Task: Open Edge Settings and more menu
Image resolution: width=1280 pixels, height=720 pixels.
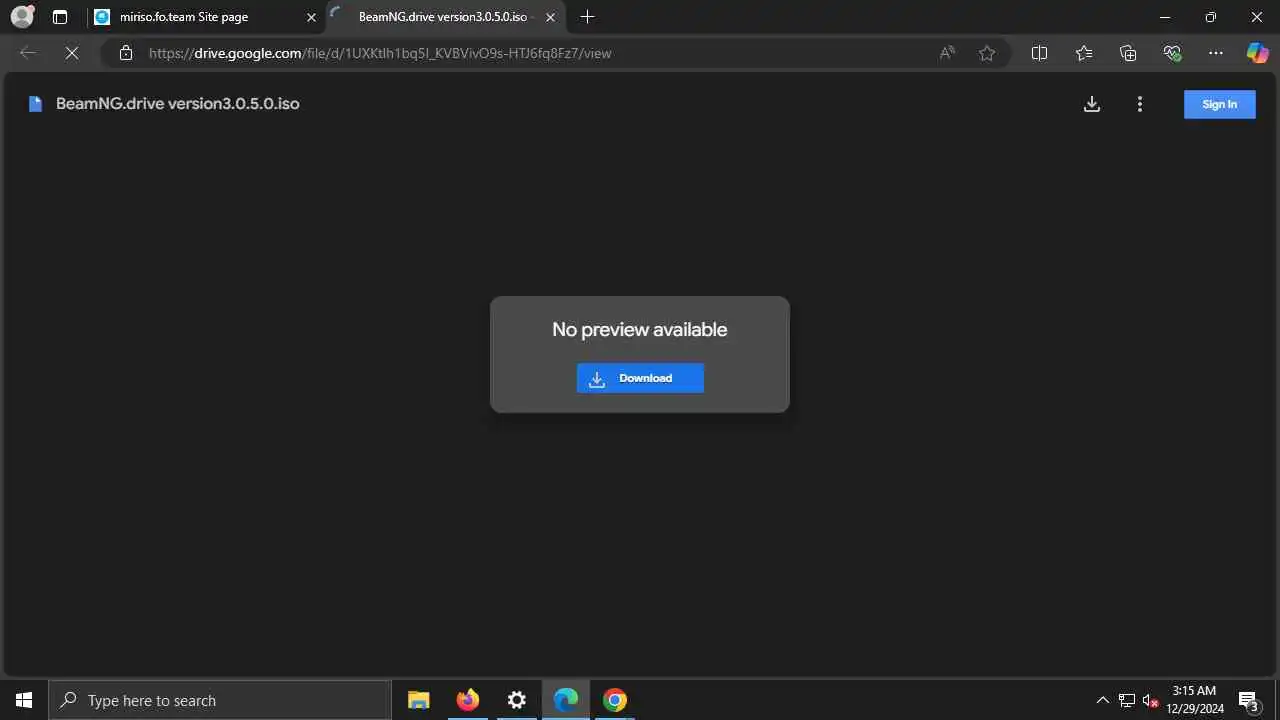Action: (x=1216, y=53)
